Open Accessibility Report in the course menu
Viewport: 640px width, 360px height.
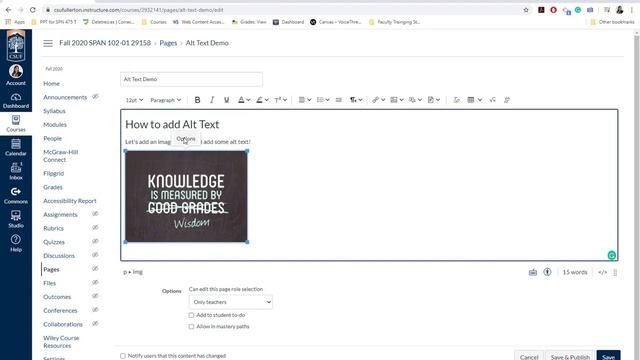click(70, 201)
